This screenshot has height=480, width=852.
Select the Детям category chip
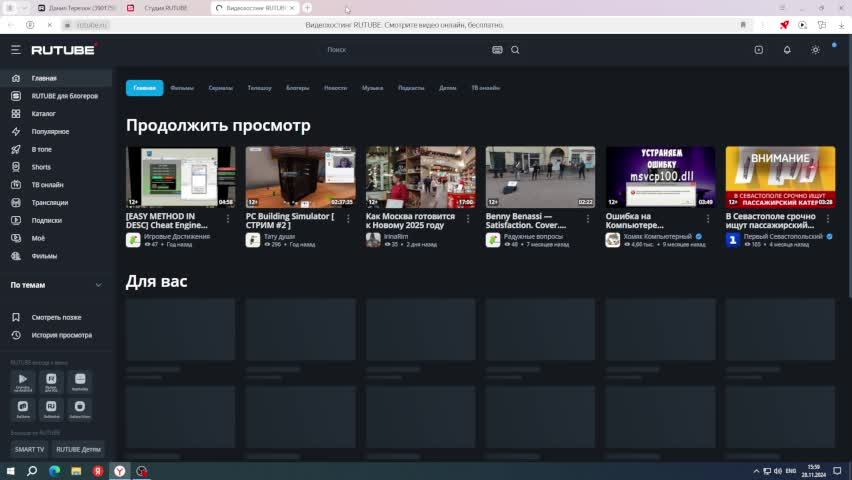point(448,88)
